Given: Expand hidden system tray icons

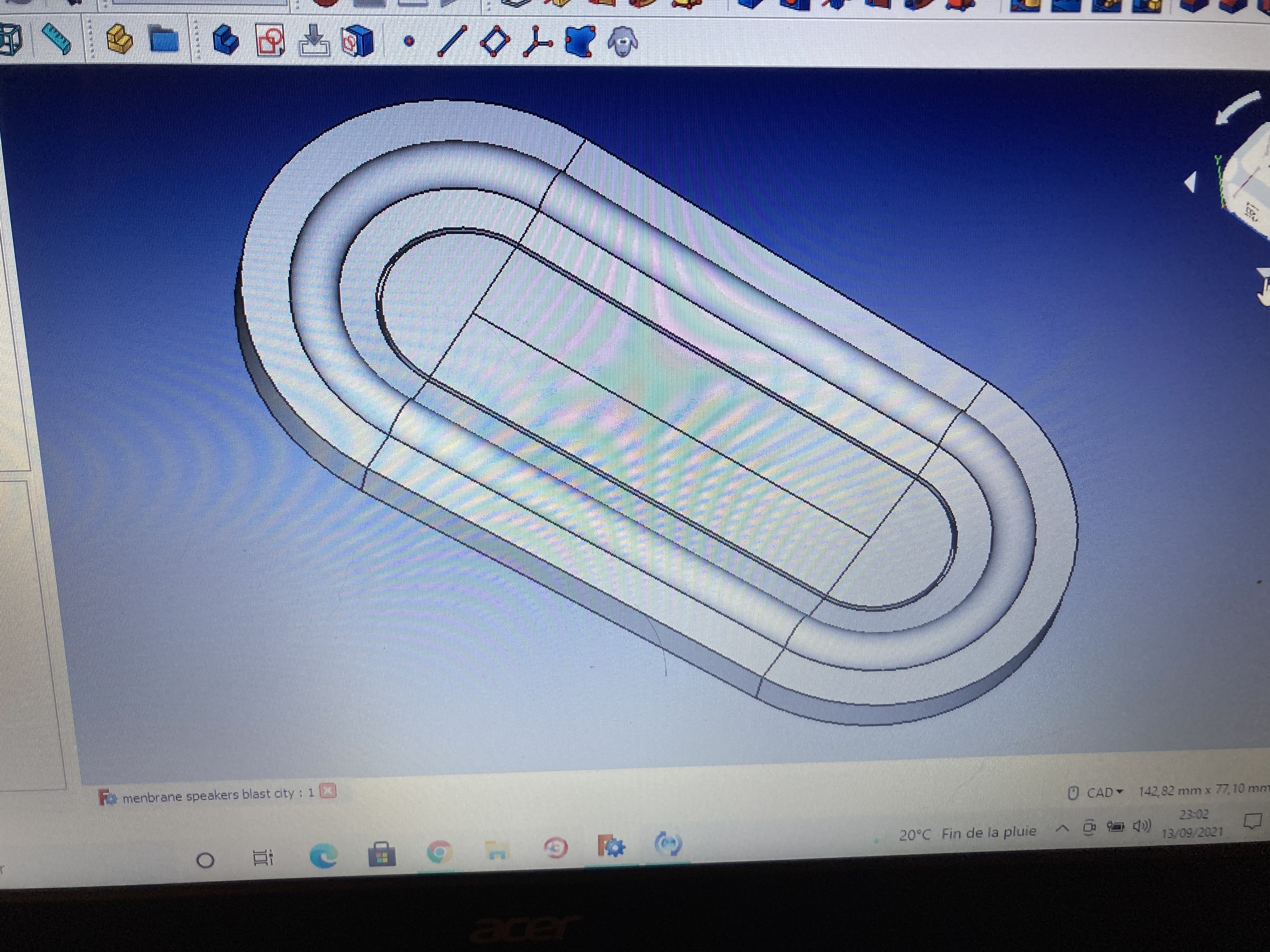Looking at the screenshot, I should pos(1062,829).
